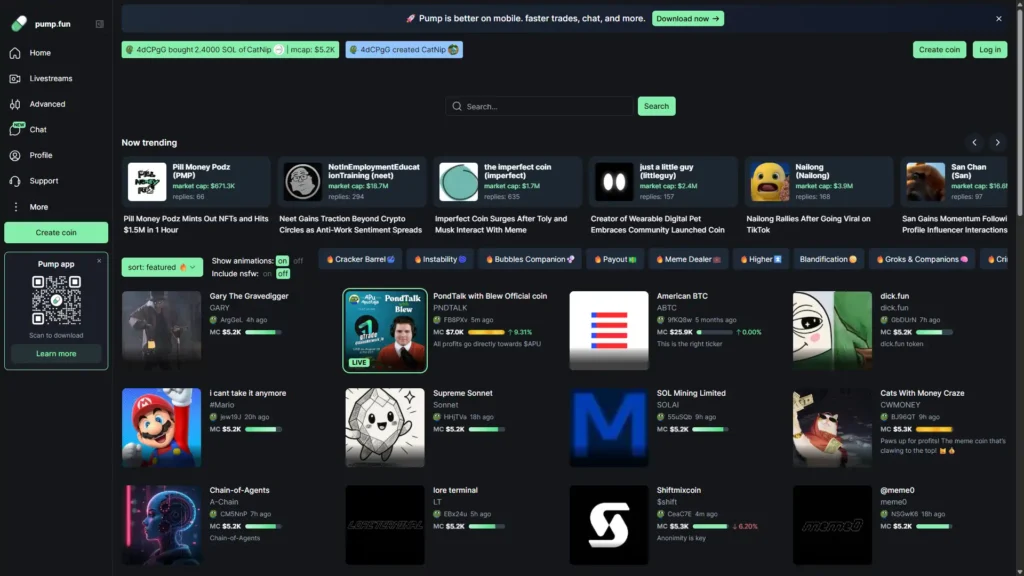This screenshot has width=1024, height=576.
Task: Click the top-right Create coin button
Action: (x=939, y=50)
